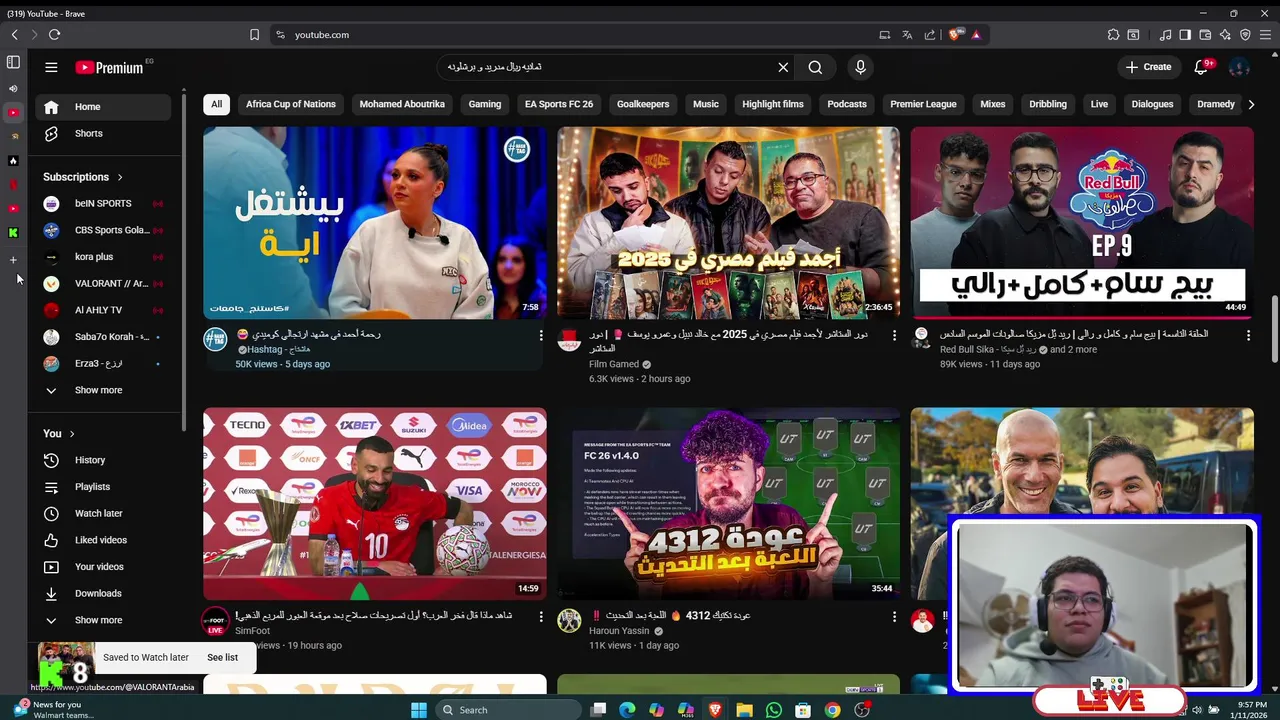Show more under the You section
This screenshot has width=1280, height=720.
104,620
